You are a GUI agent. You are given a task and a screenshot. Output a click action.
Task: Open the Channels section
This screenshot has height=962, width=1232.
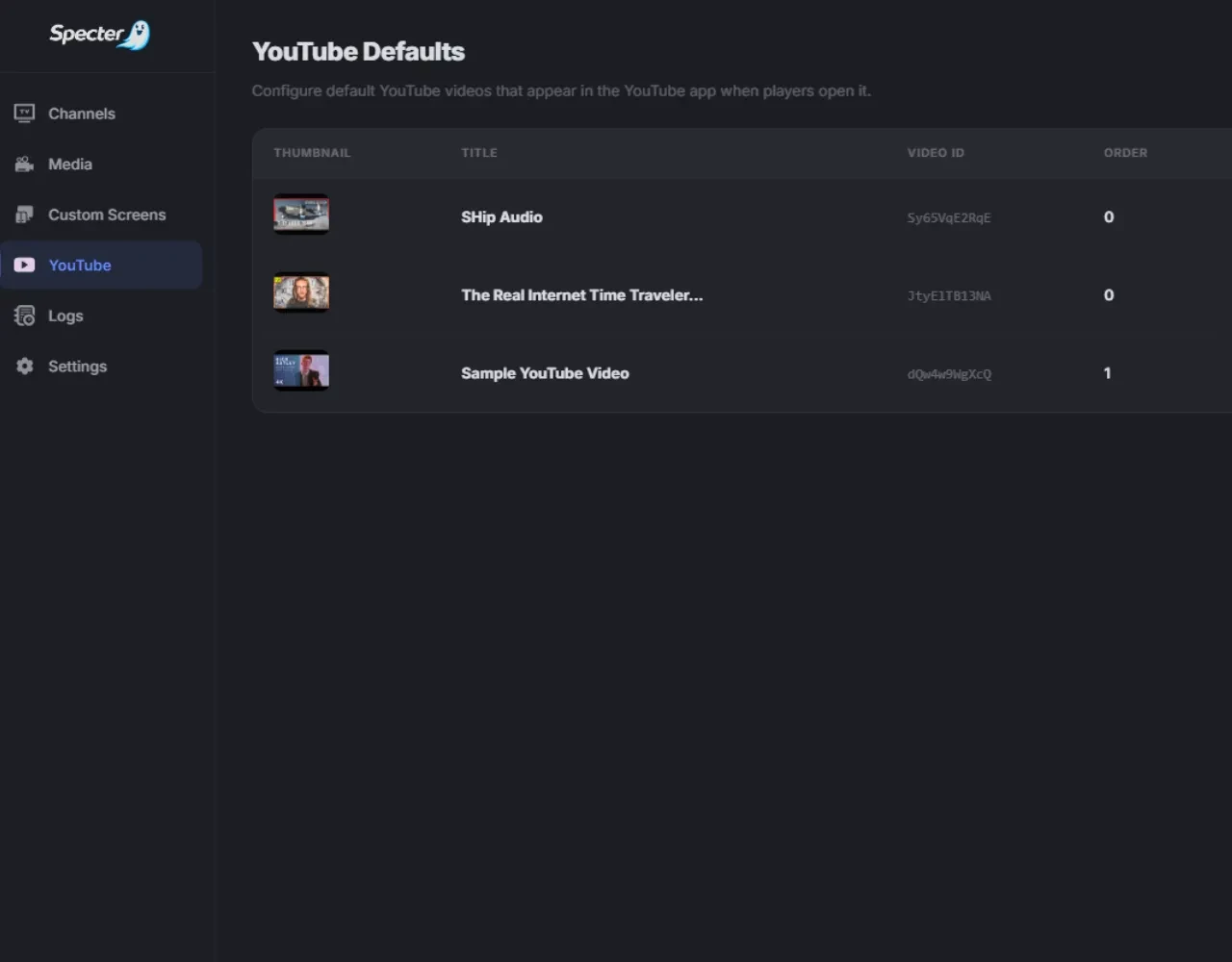(x=101, y=114)
